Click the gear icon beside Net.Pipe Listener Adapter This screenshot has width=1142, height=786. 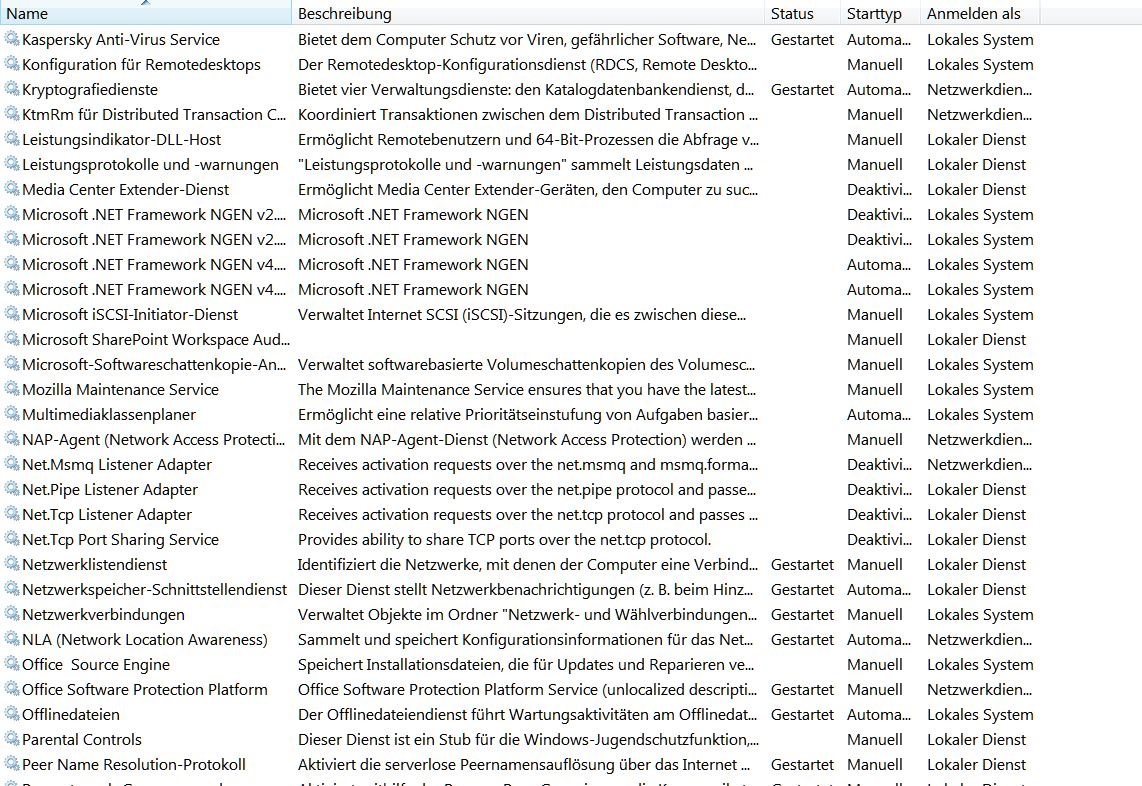click(x=12, y=489)
